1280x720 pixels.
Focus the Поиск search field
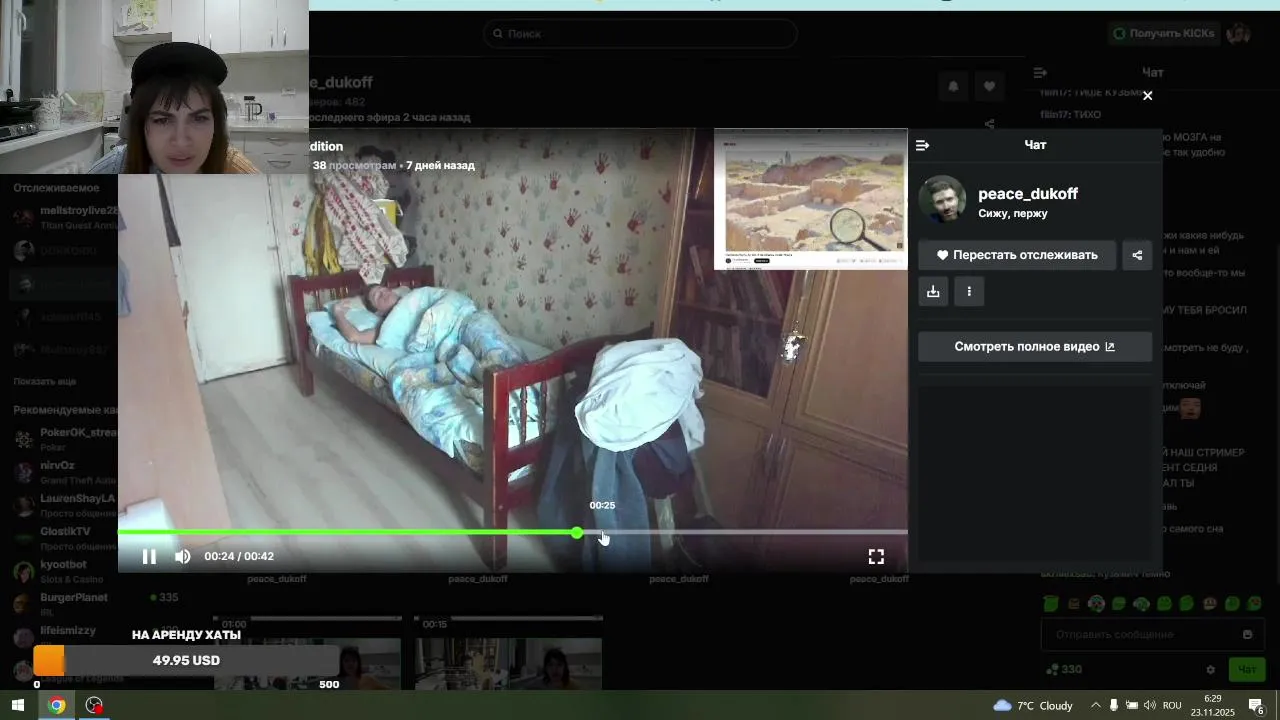click(x=640, y=34)
